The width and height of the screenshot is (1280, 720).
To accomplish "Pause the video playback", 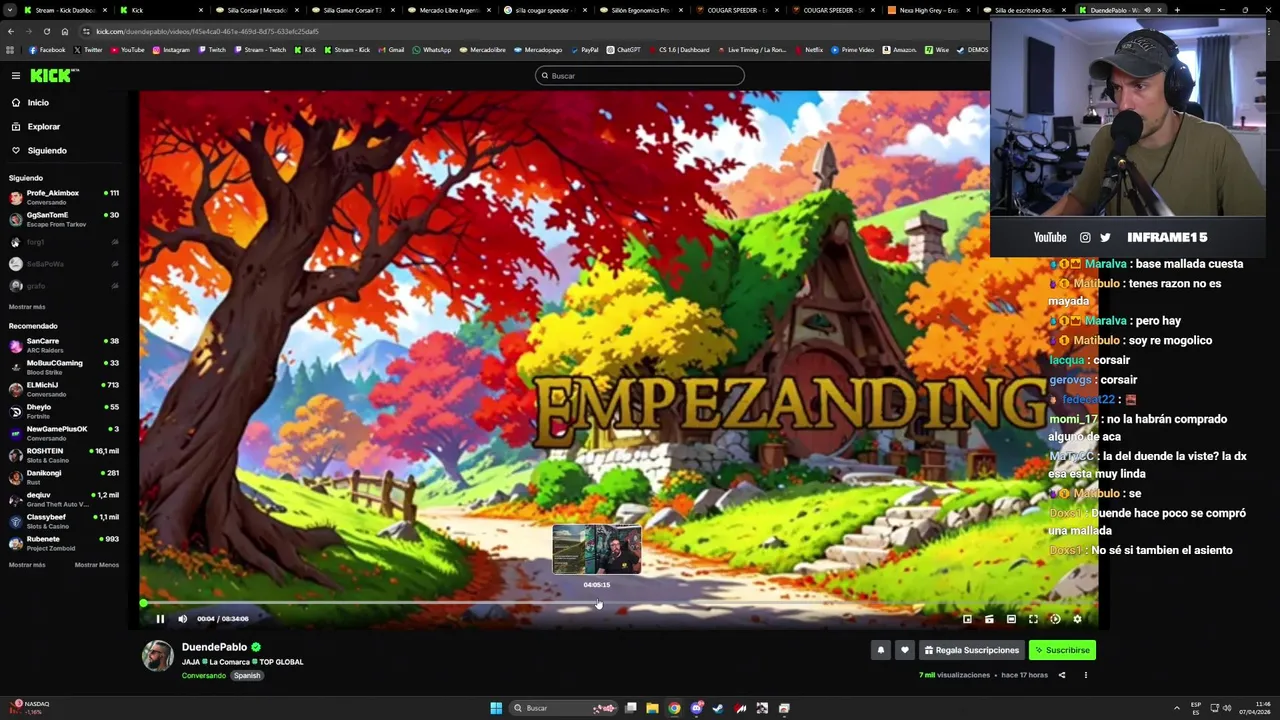I will tap(160, 619).
